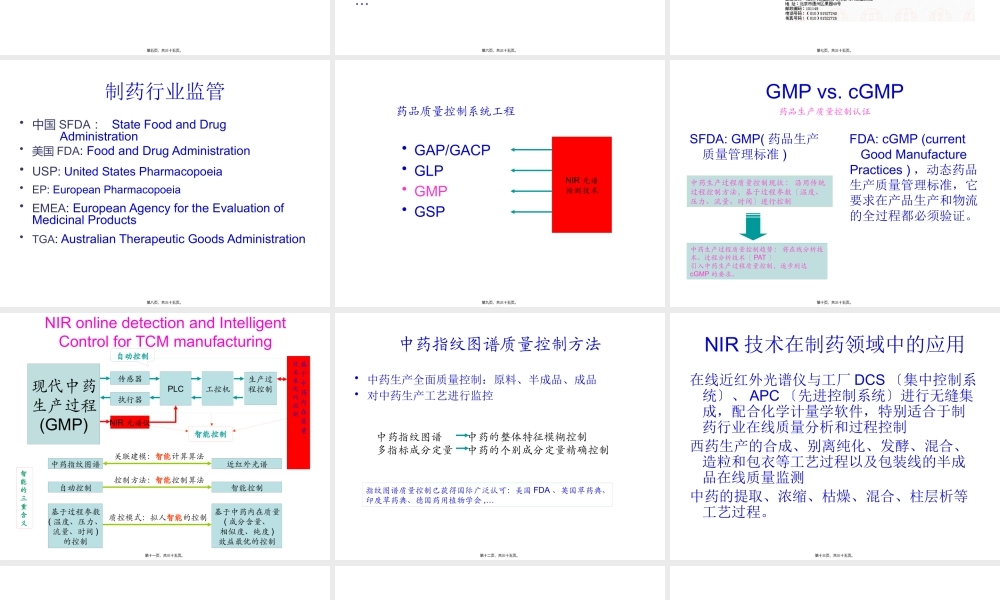Select the GSP bullet item

pyautogui.click(x=430, y=211)
